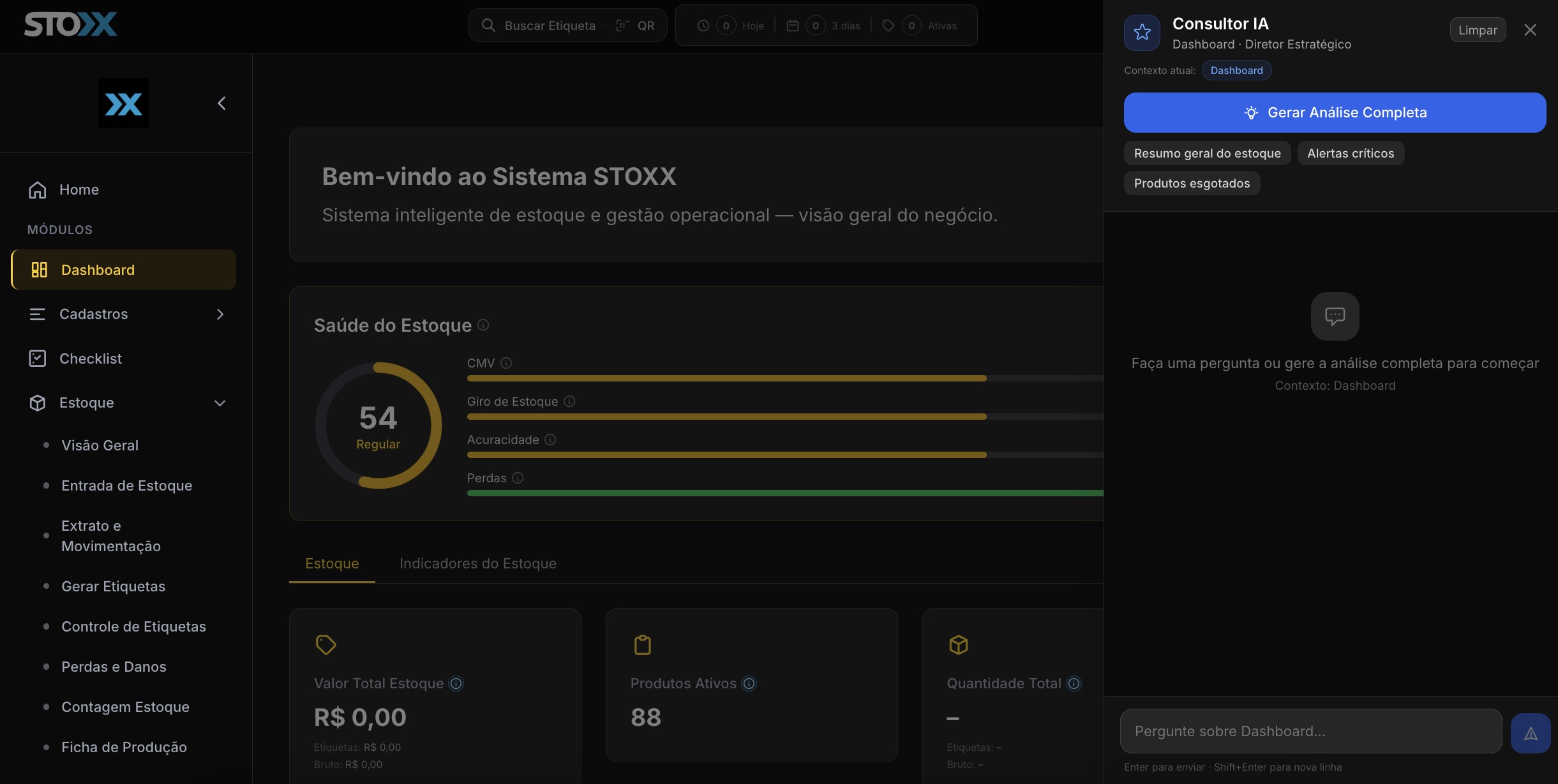Screen dimensions: 1558x784
Task: Click info icon beside Valor Total Estoque
Action: 456,684
